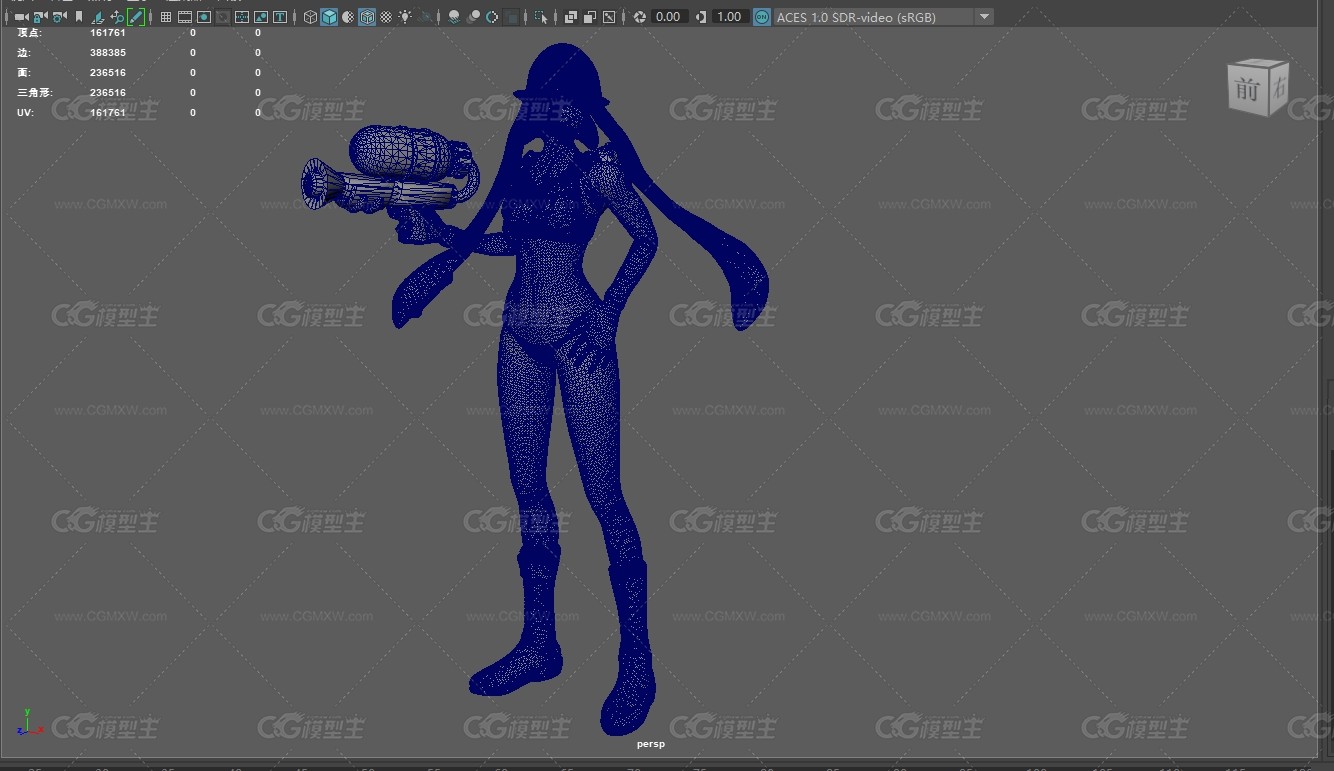
Task: Click the edge count 388385 value
Action: tap(108, 52)
